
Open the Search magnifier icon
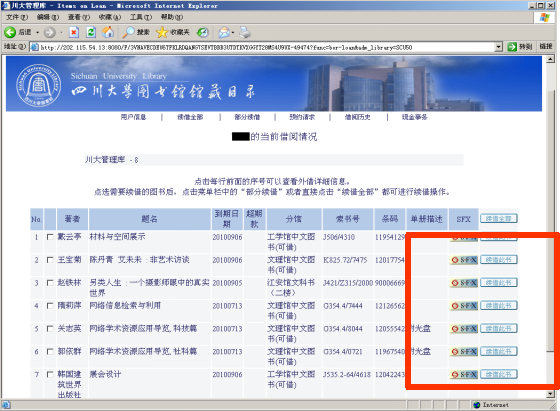[128, 32]
